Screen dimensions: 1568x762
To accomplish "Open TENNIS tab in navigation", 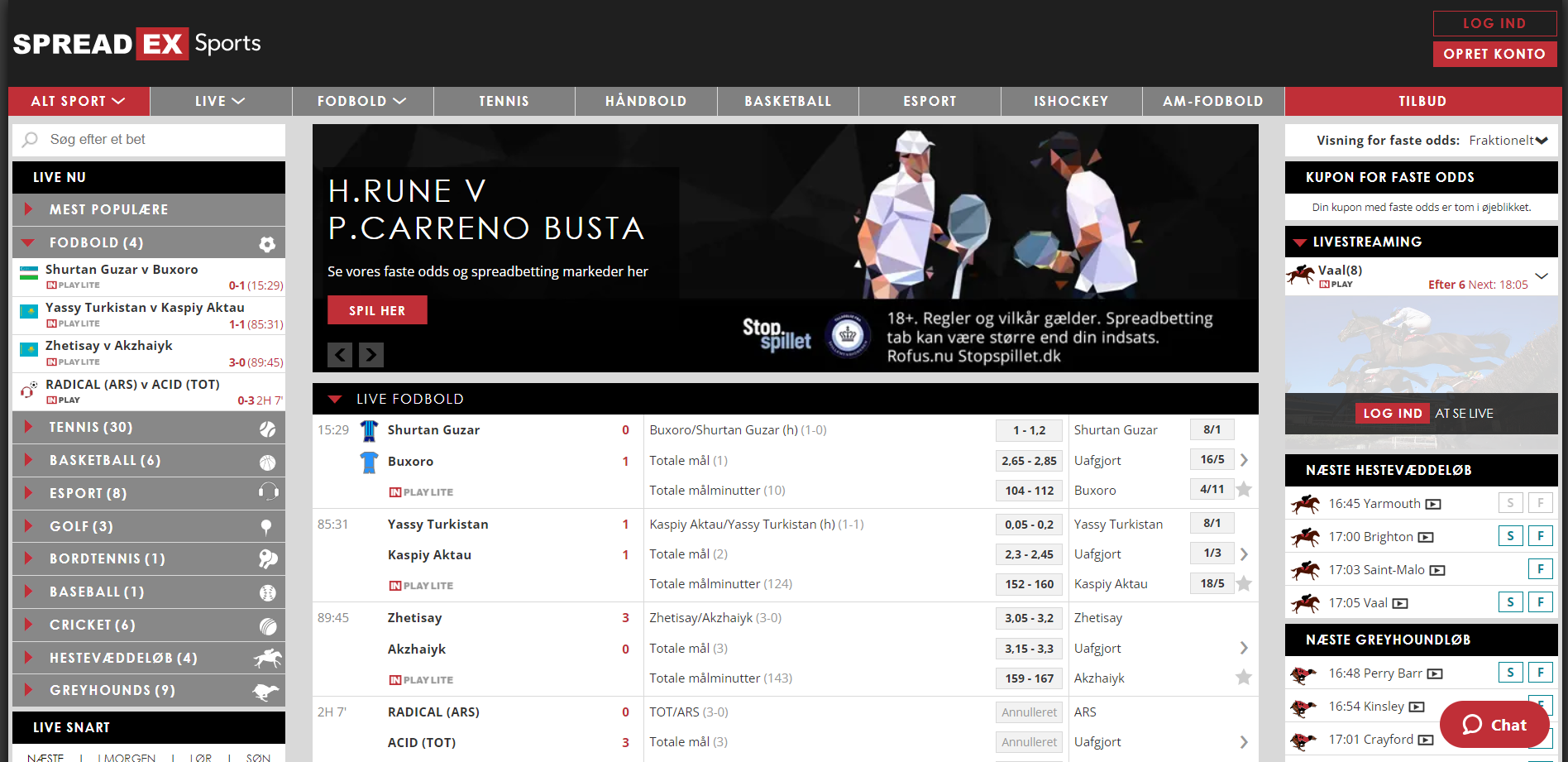I will click(504, 101).
